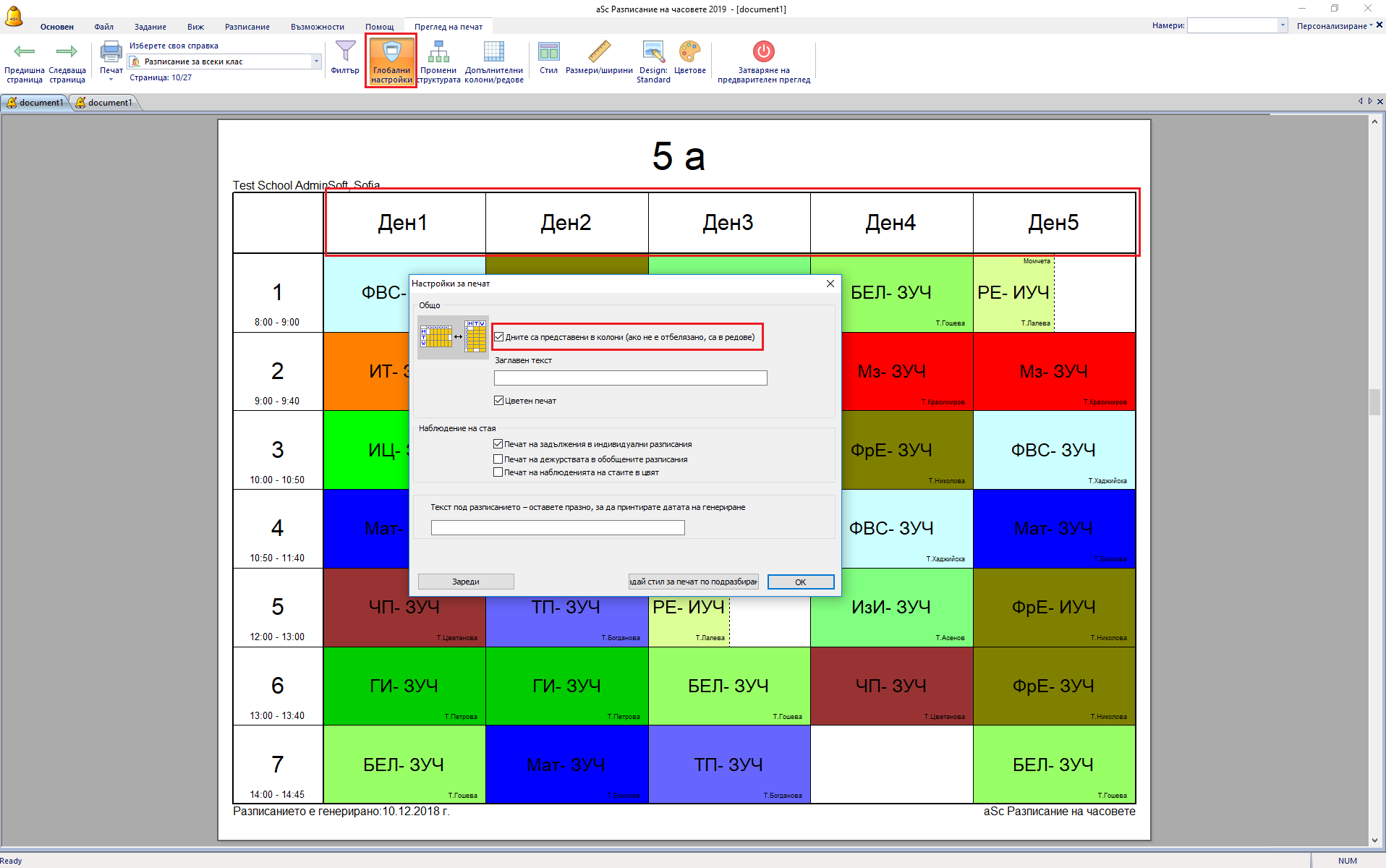Go to previous page using green arrow
The height and width of the screenshot is (868, 1386).
(25, 52)
